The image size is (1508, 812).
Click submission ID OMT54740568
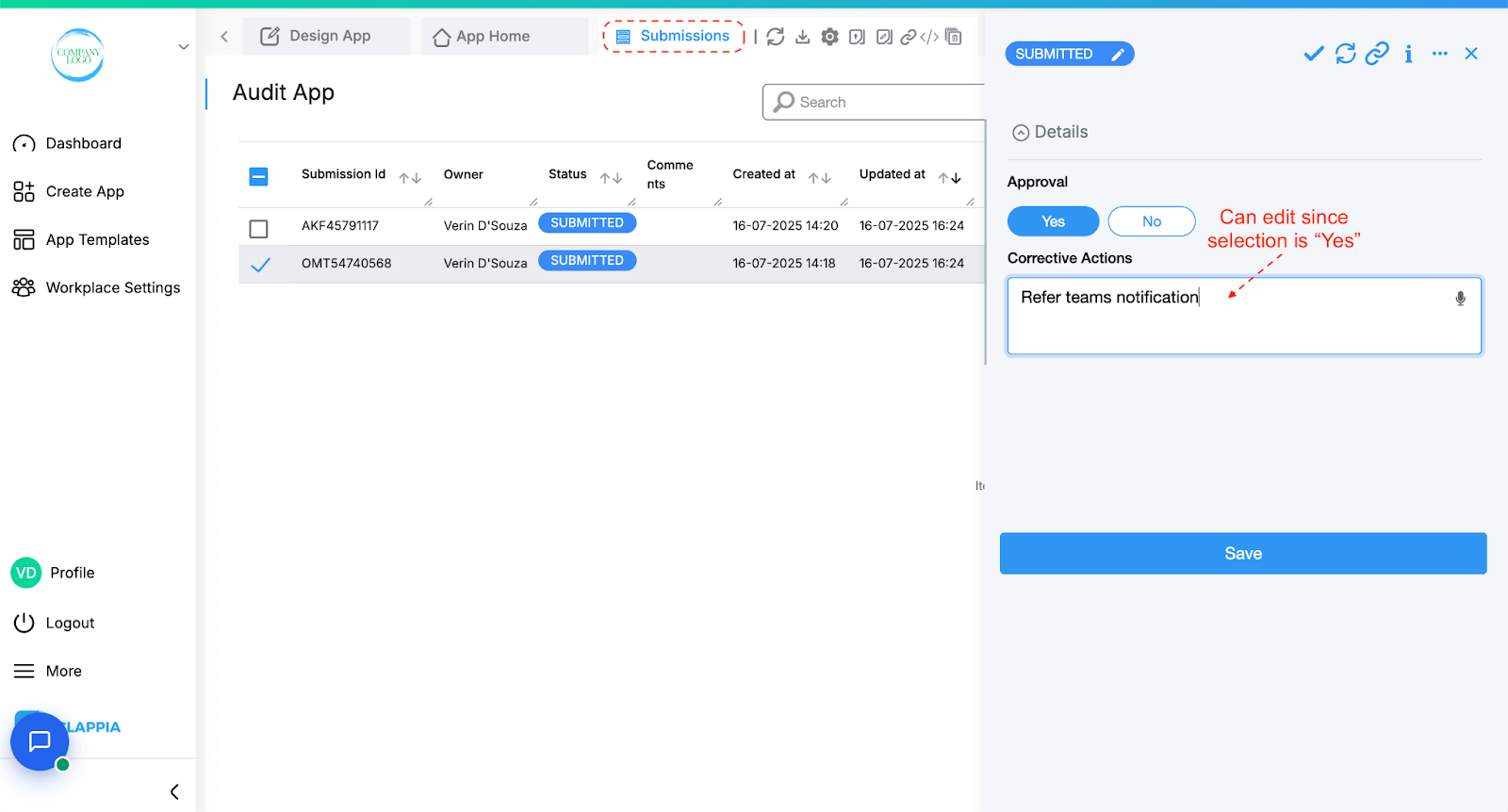click(346, 264)
